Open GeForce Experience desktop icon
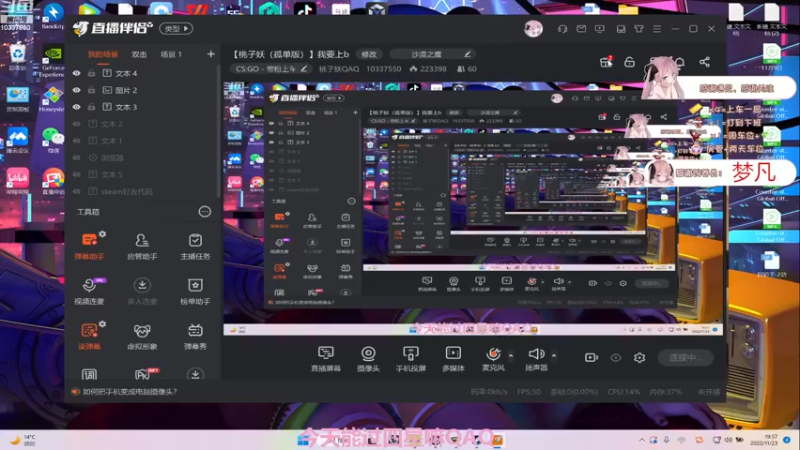The height and width of the screenshot is (450, 800). [53, 62]
